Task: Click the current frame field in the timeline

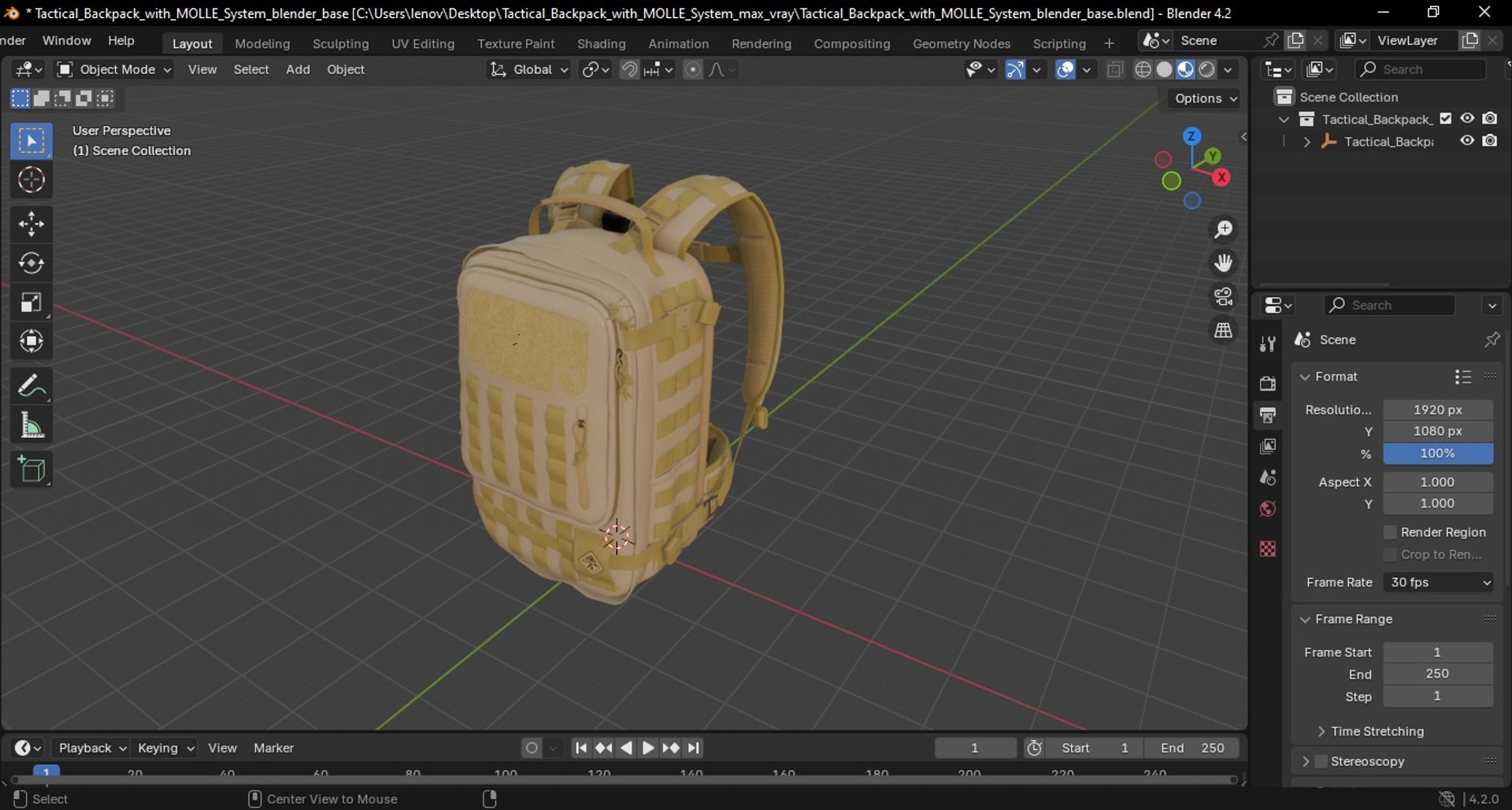Action: [975, 748]
